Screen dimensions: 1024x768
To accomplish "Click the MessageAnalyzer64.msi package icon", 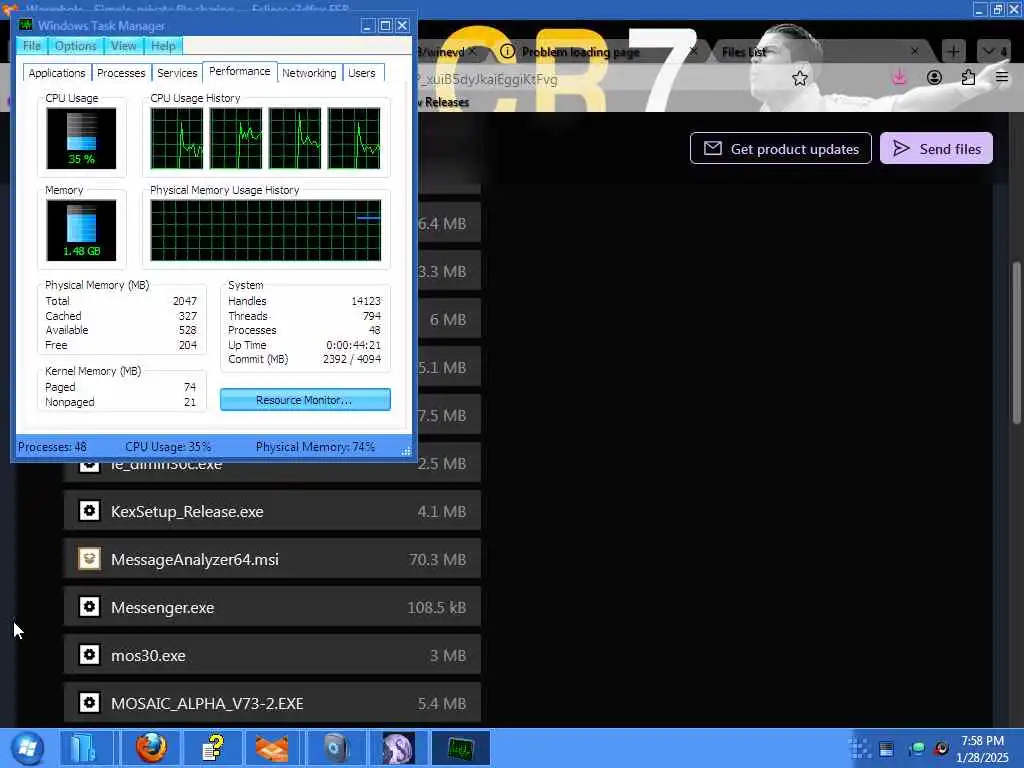I will point(89,559).
